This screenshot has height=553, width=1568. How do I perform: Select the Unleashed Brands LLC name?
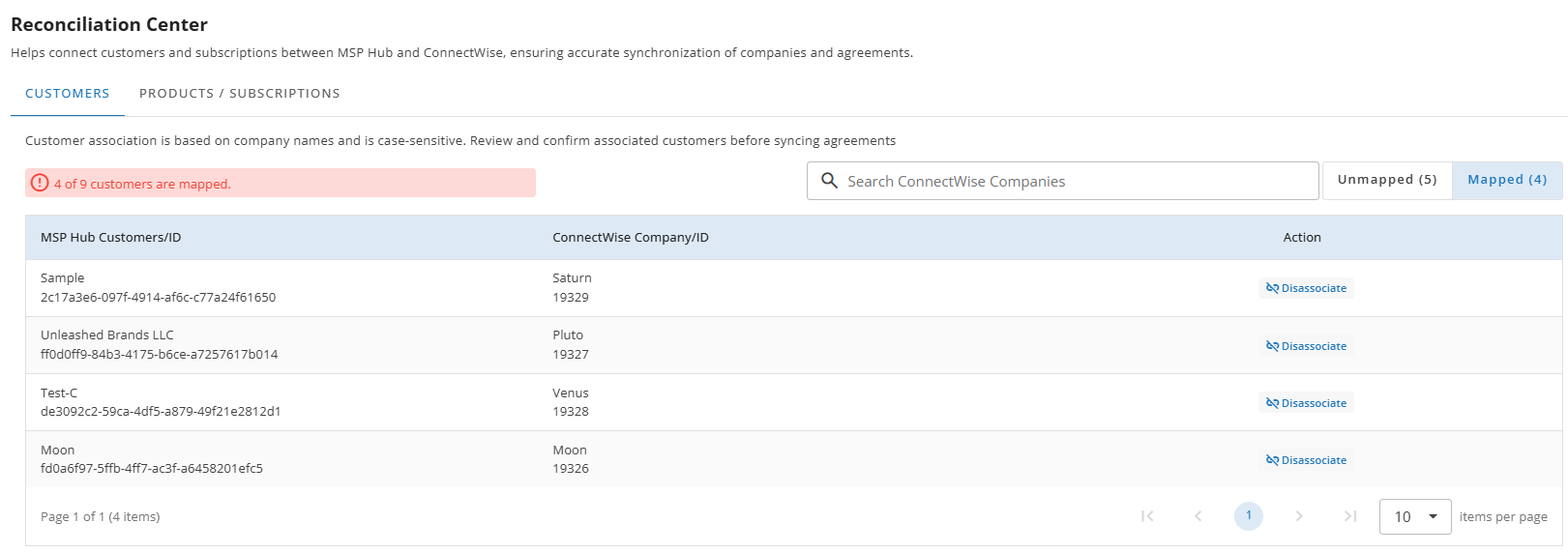click(x=107, y=335)
